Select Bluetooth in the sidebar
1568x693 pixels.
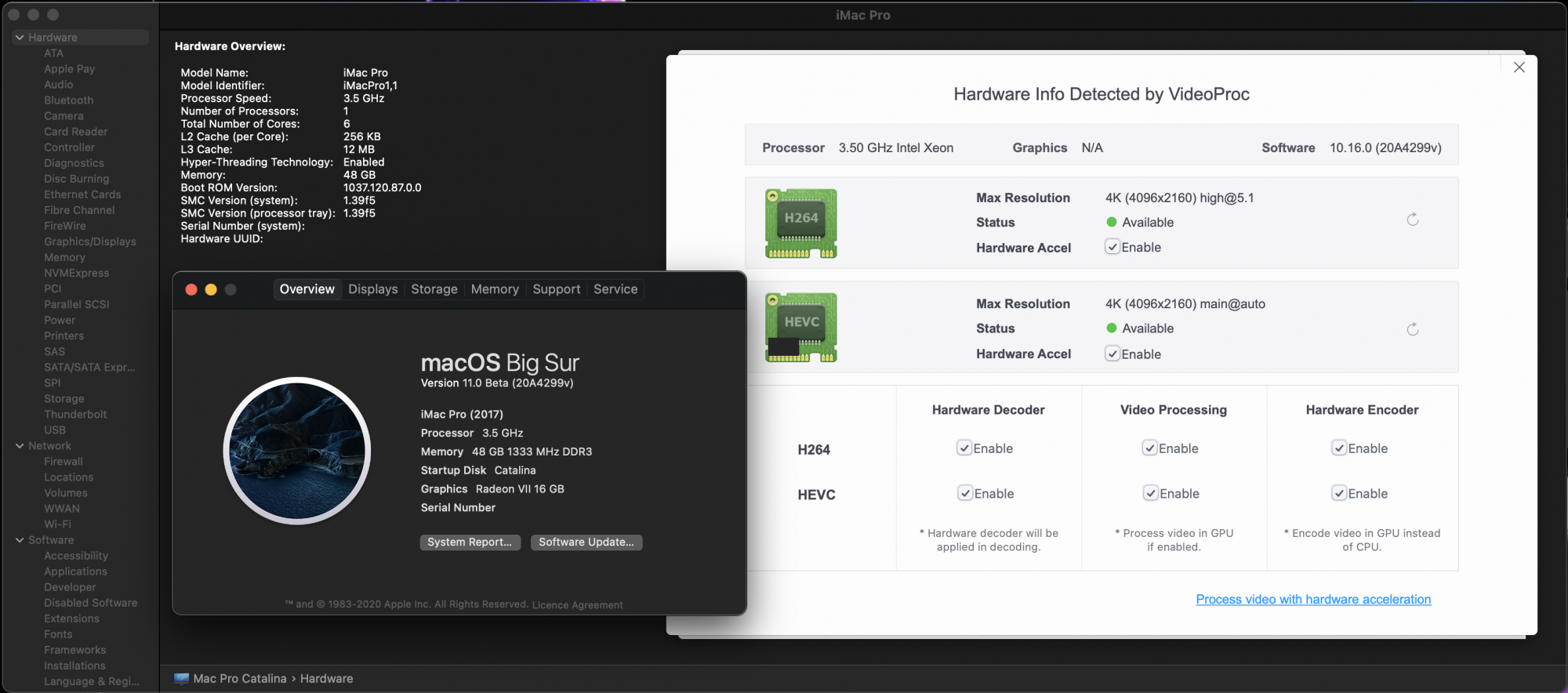click(x=69, y=100)
